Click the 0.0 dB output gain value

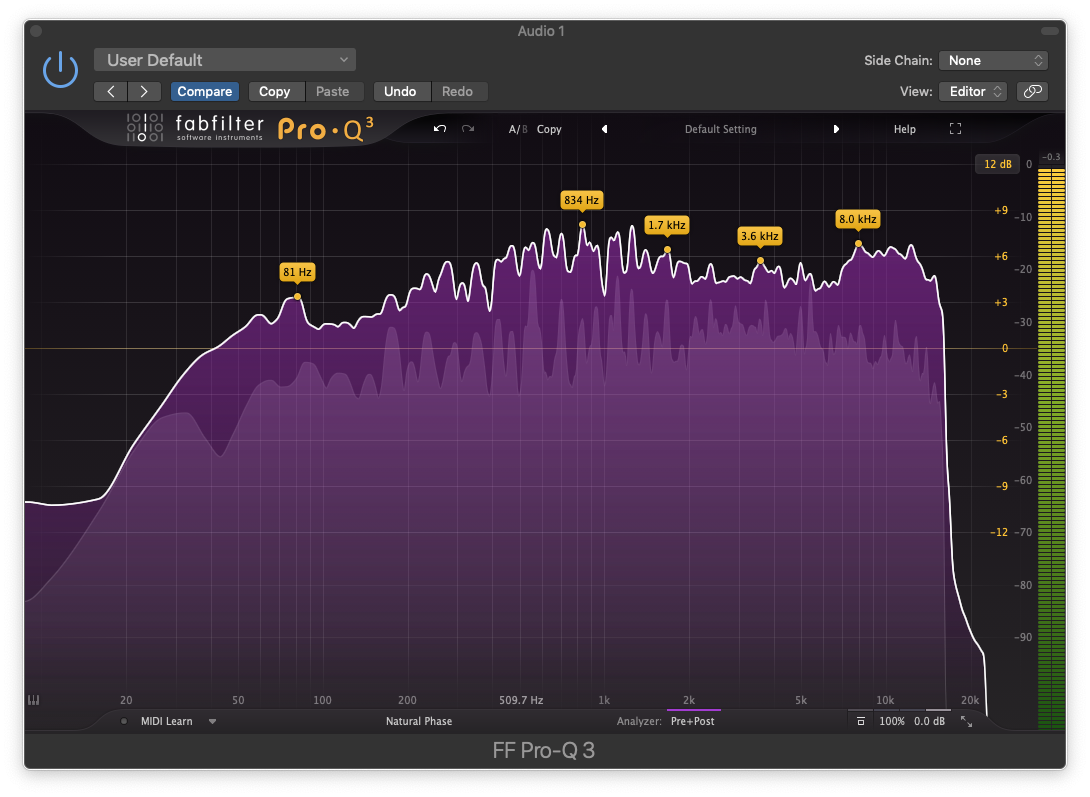click(929, 721)
